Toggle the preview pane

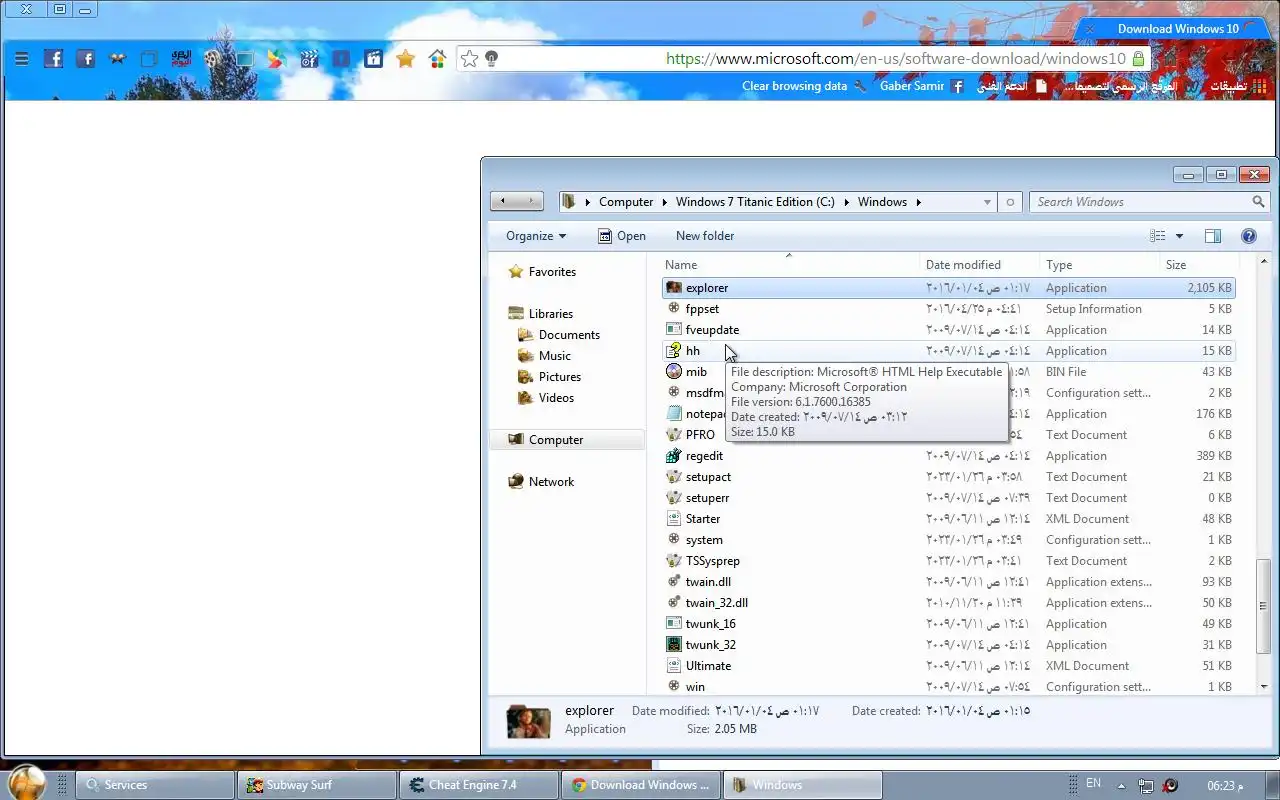[1213, 236]
